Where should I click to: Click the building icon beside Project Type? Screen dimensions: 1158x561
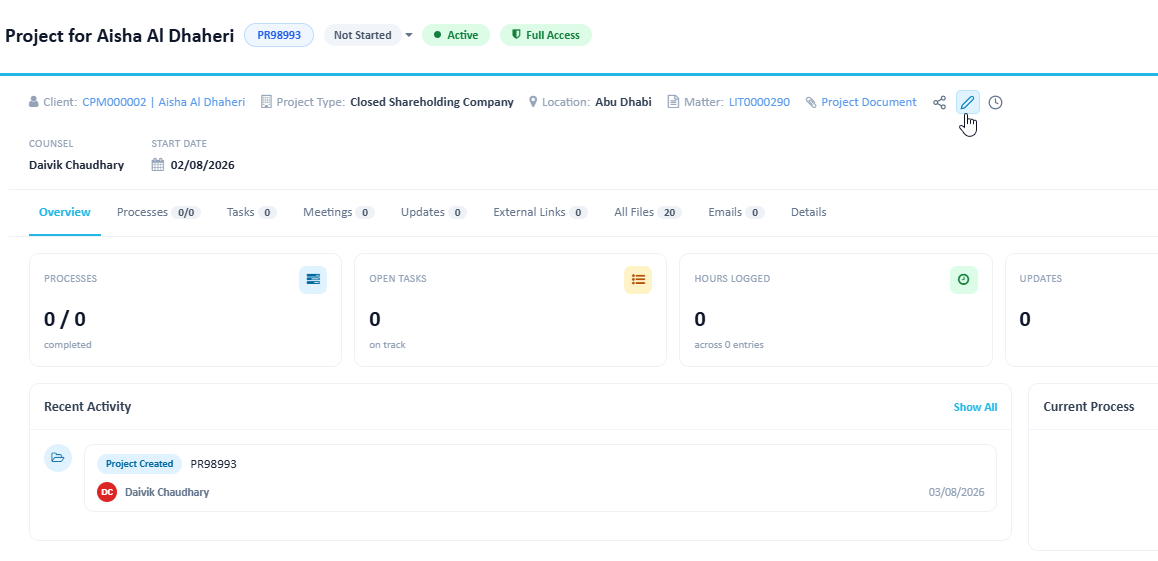pyautogui.click(x=267, y=102)
